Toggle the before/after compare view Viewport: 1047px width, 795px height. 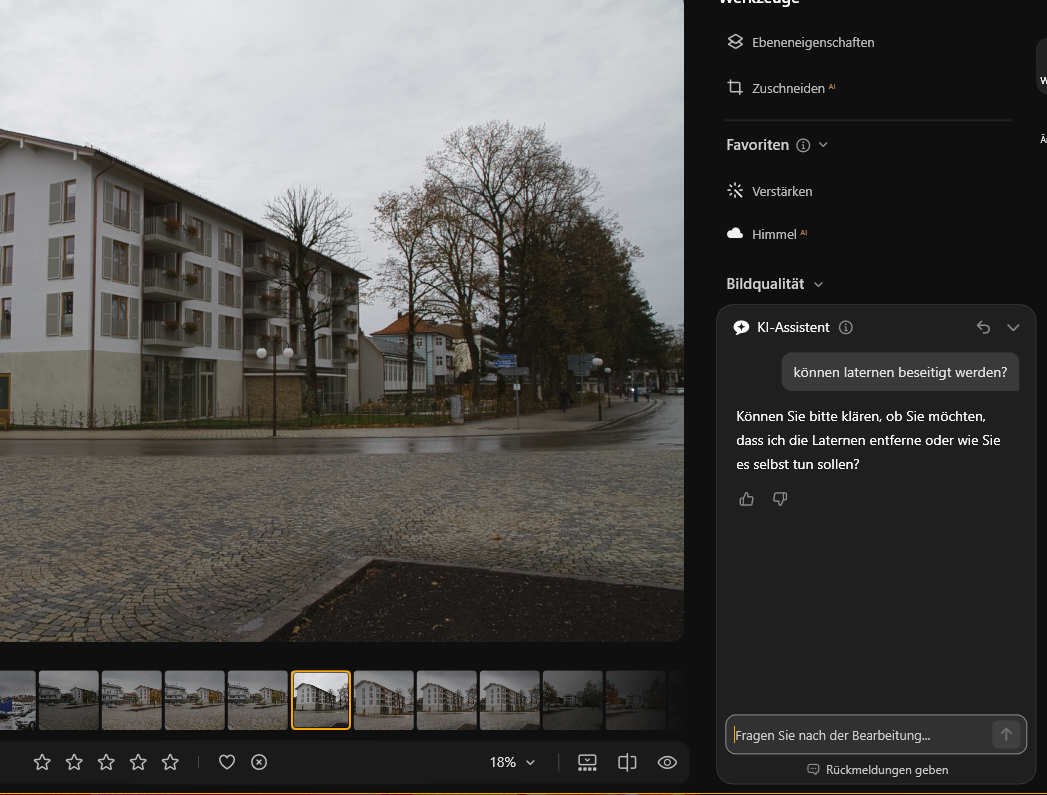click(627, 762)
